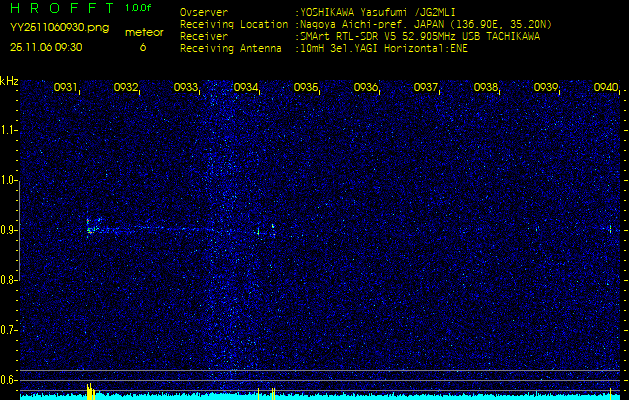This screenshot has width=629, height=400.
Task: Click the 0937 time marker
Action: point(425,87)
